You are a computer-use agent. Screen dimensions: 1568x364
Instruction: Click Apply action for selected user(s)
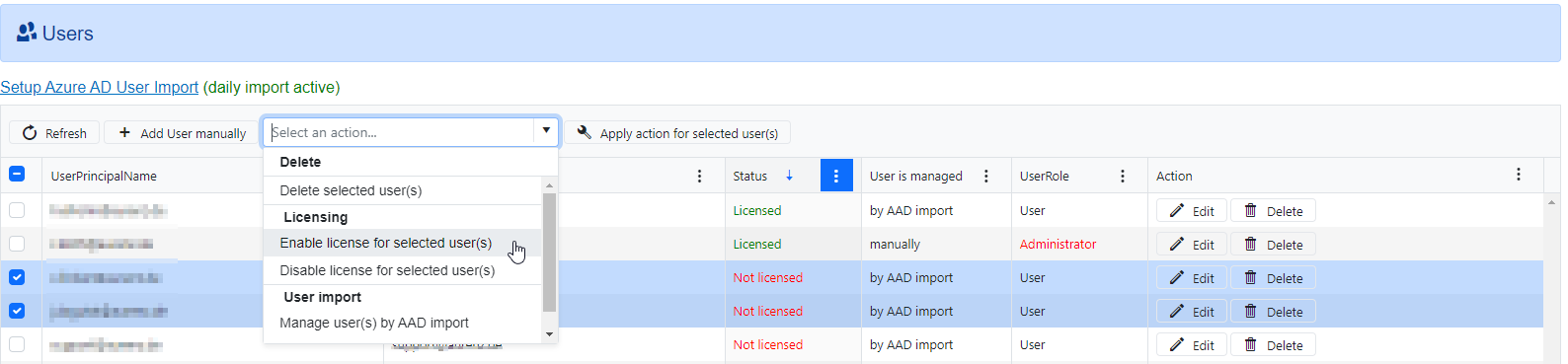(x=677, y=132)
